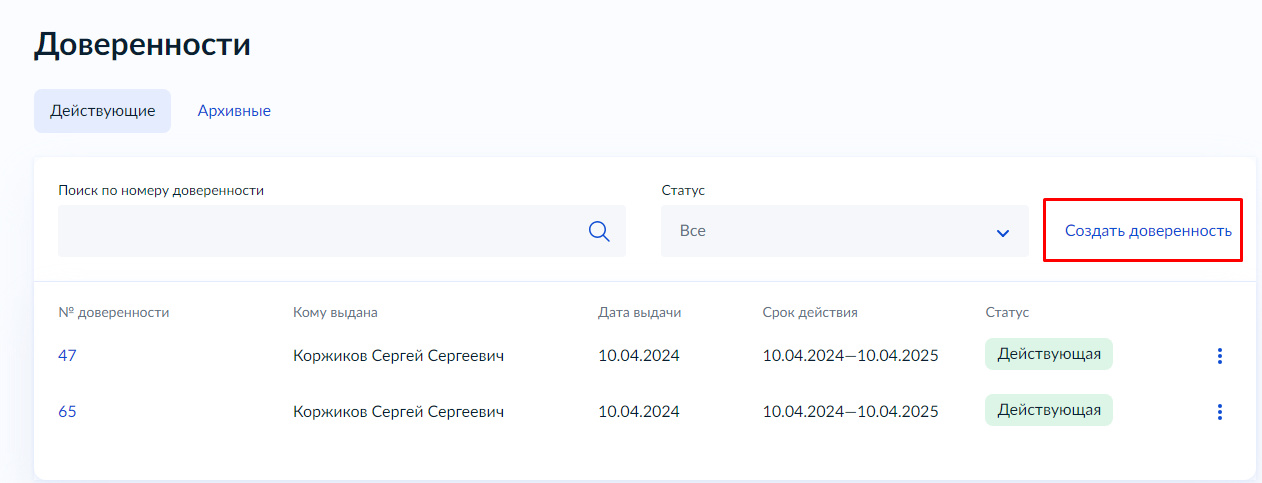Image resolution: width=1262 pixels, height=483 pixels.
Task: Switch to the Действующие tab
Action: pyautogui.click(x=102, y=111)
